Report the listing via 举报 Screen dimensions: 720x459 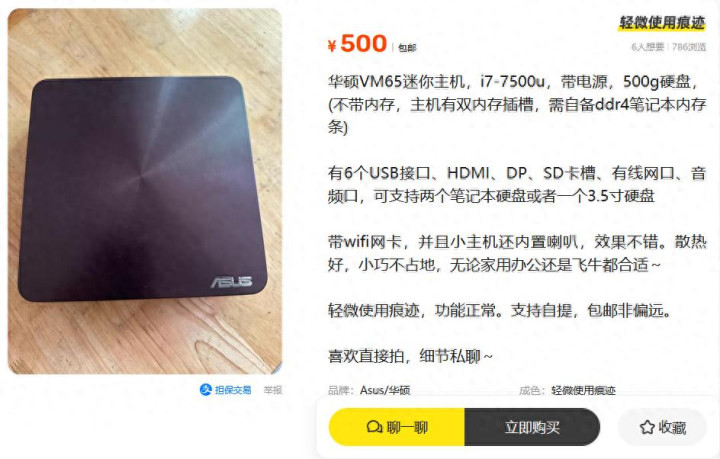click(273, 390)
